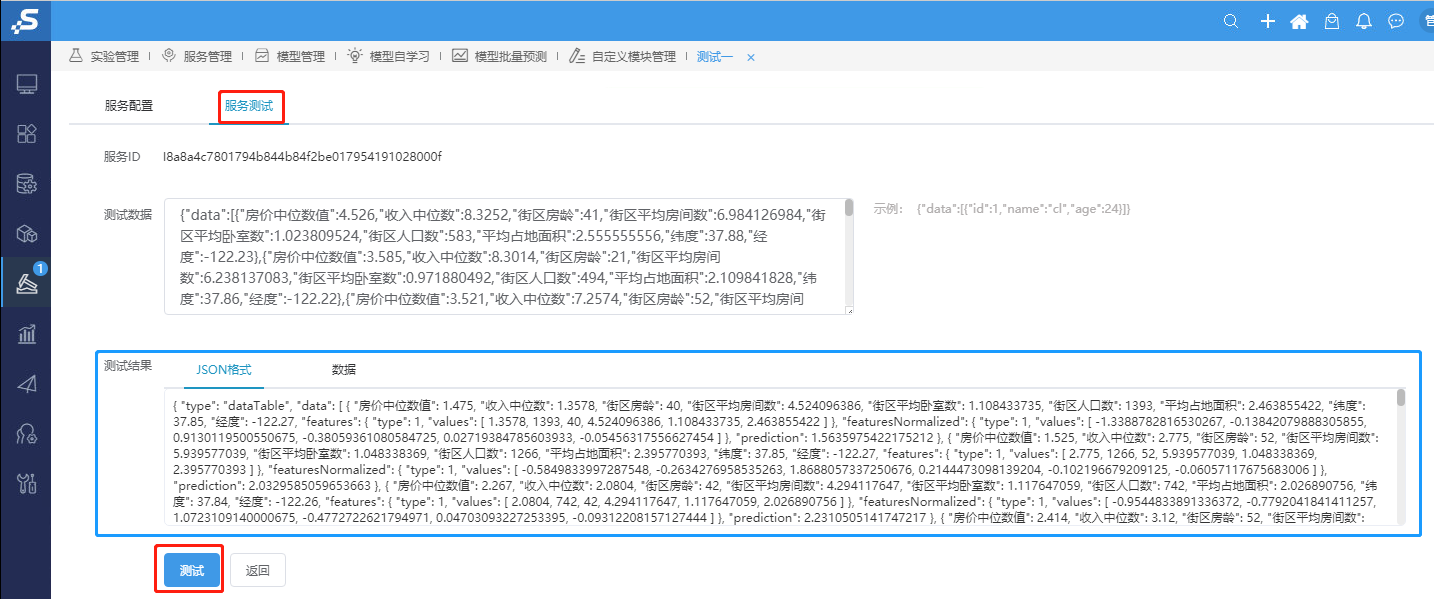Image resolution: width=1434 pixels, height=599 pixels.
Task: Click the pencil icon beside 自定义模块管理
Action: click(x=576, y=56)
